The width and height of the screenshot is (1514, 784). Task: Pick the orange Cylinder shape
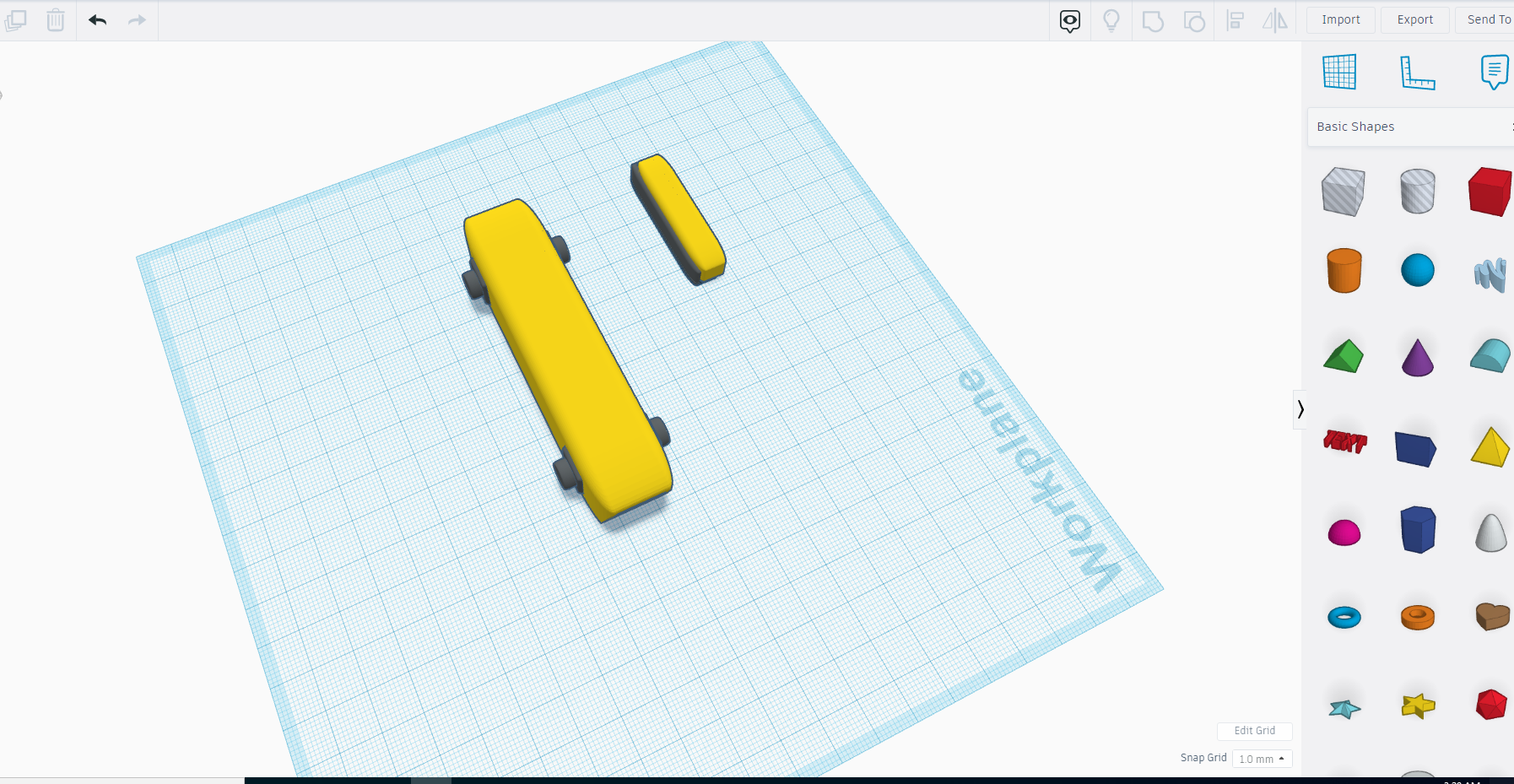pos(1344,270)
